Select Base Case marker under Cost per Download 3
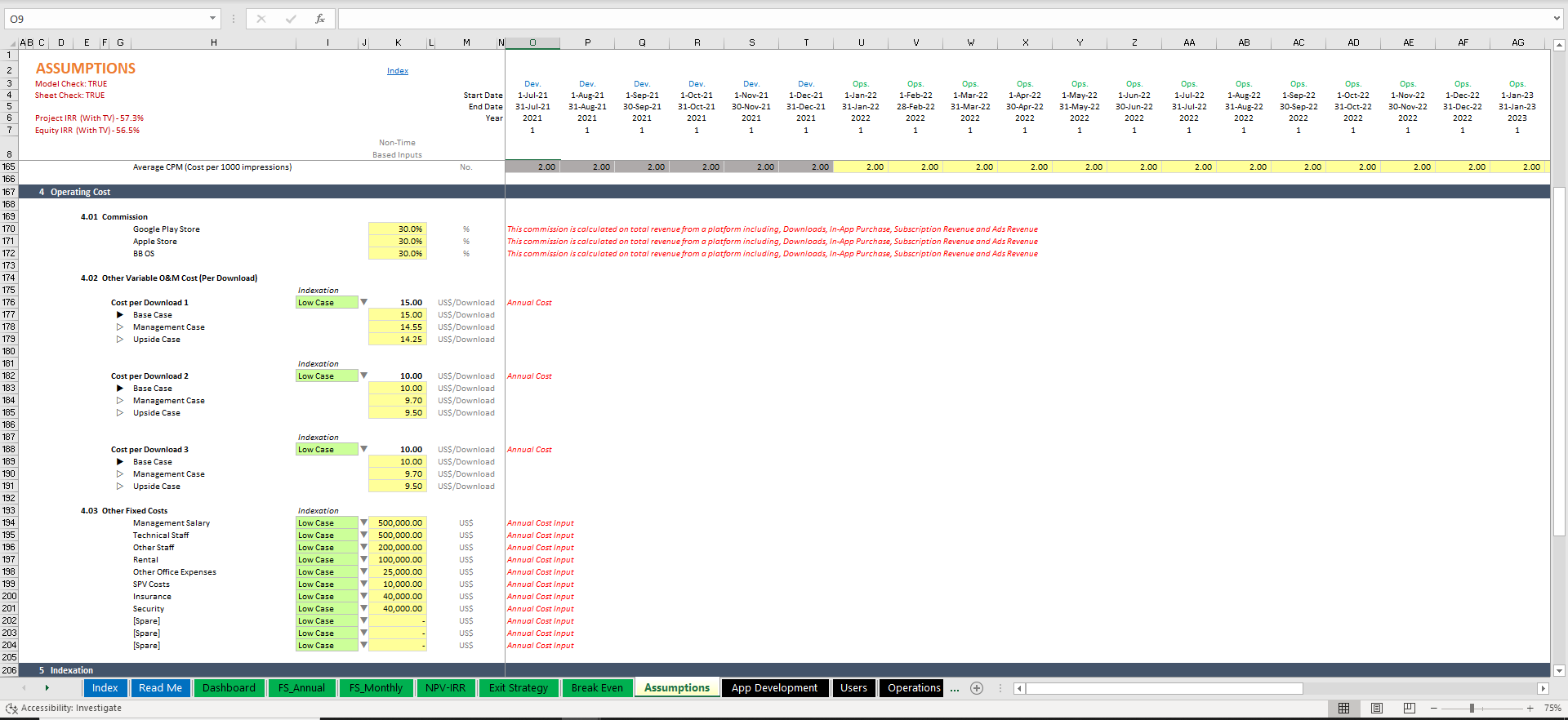The image size is (1568, 720). 120,461
